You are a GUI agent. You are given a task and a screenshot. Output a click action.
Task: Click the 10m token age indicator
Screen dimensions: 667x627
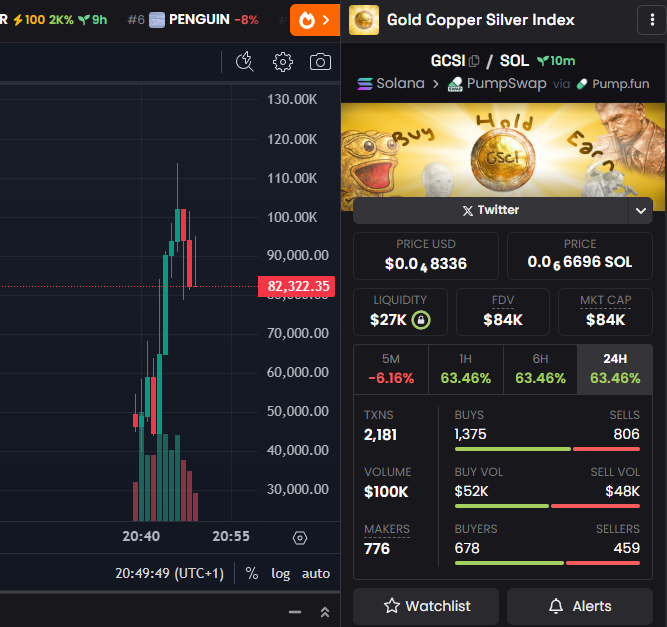pos(556,61)
